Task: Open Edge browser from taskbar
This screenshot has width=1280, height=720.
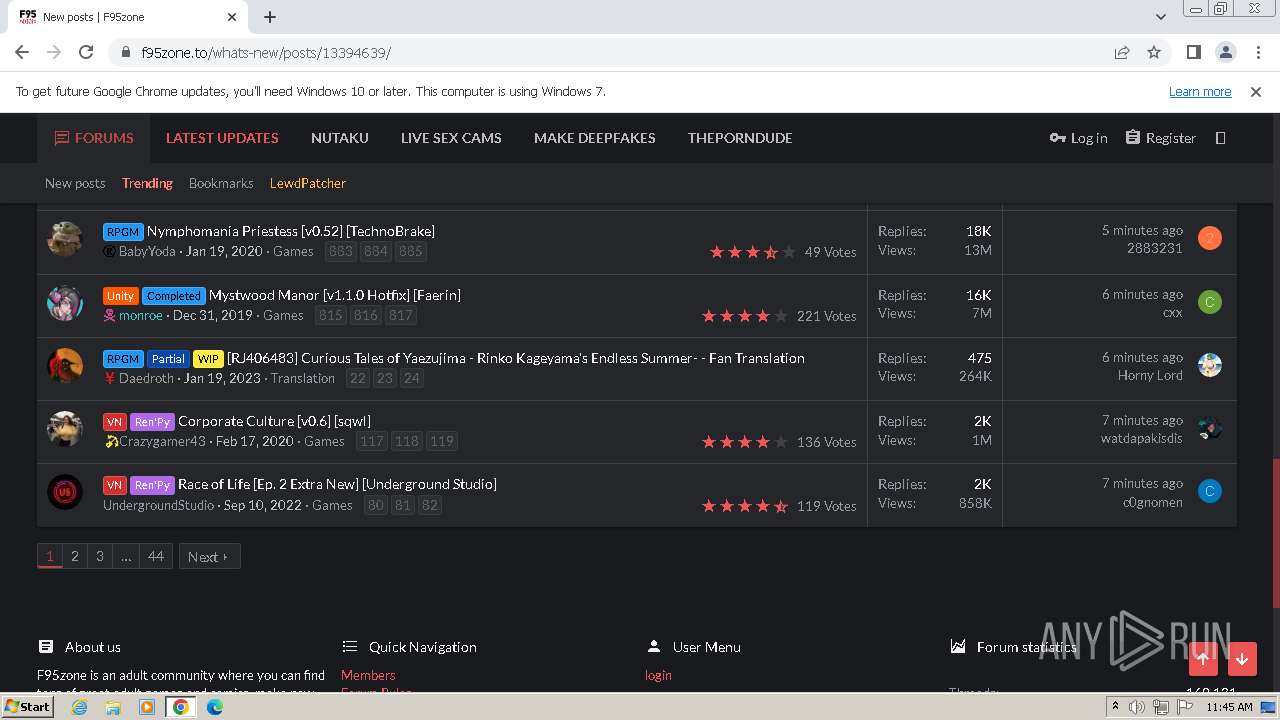Action: (215, 707)
